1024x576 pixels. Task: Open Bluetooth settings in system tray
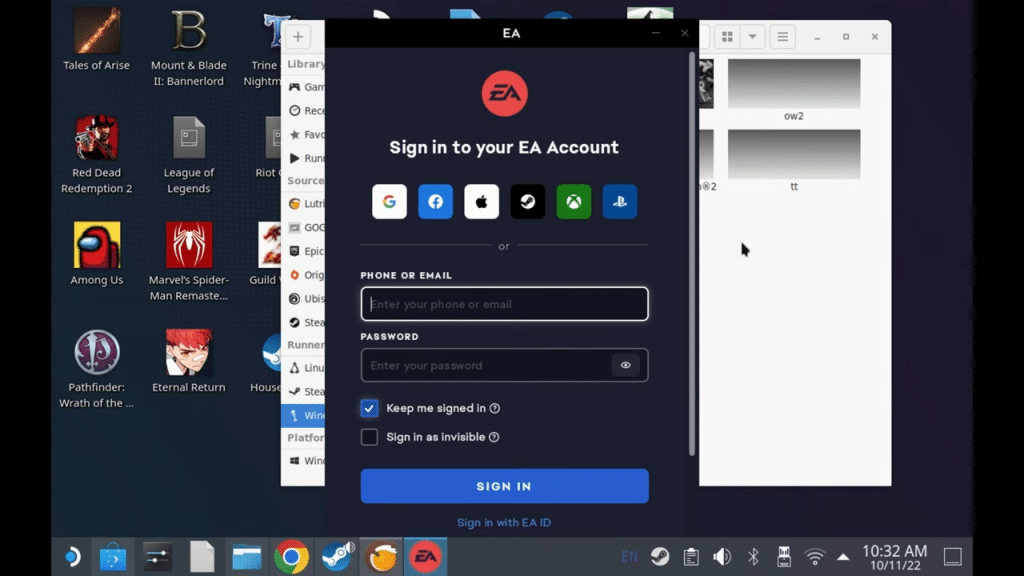[753, 556]
